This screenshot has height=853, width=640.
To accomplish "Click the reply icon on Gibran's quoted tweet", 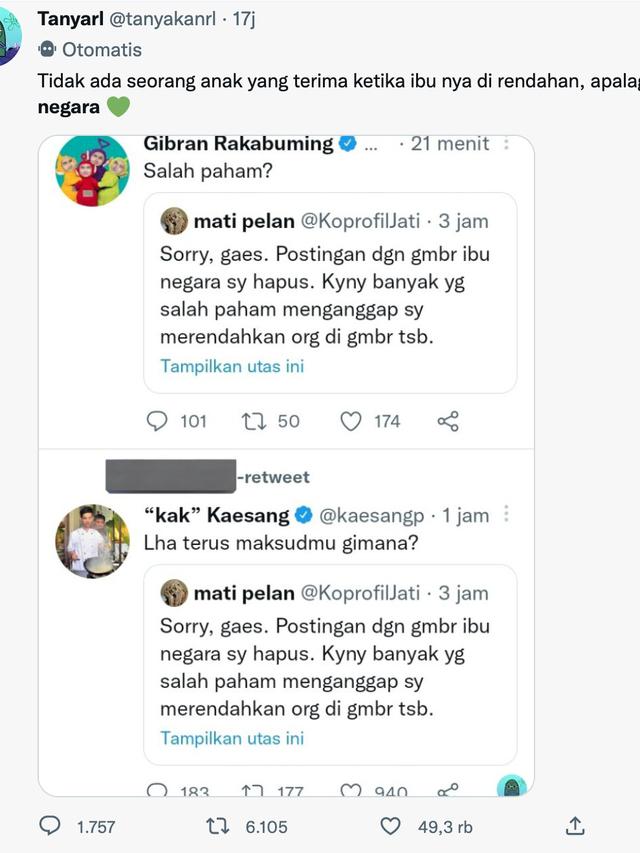I will point(158,421).
